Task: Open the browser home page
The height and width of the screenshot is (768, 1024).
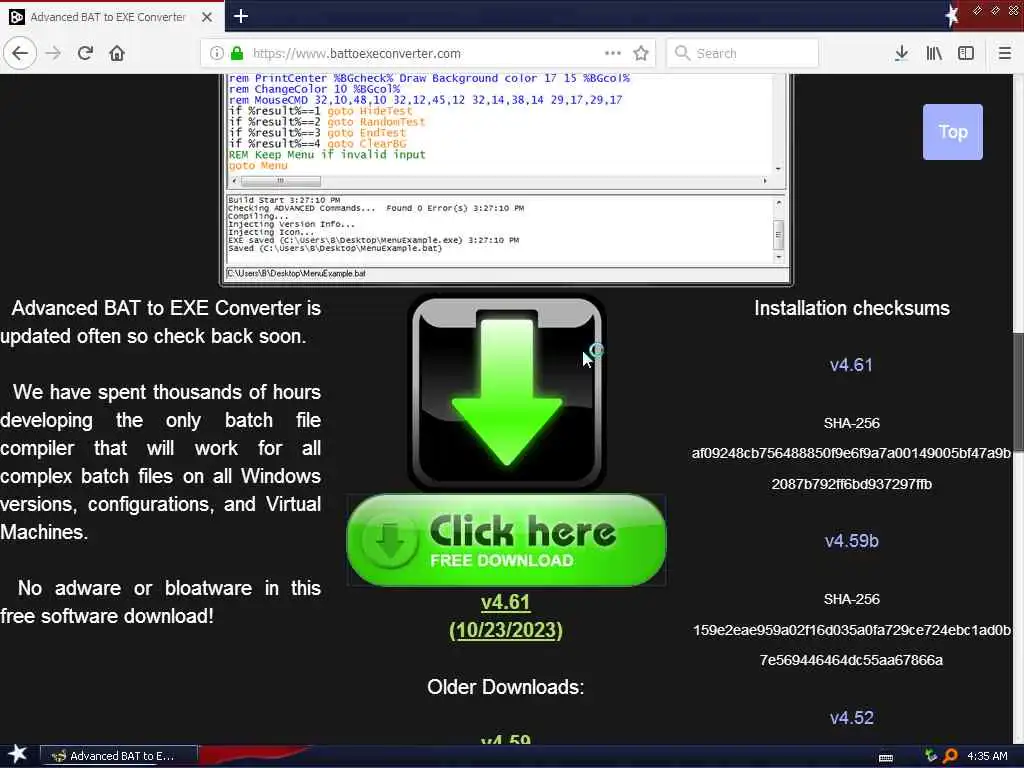Action: (x=117, y=53)
